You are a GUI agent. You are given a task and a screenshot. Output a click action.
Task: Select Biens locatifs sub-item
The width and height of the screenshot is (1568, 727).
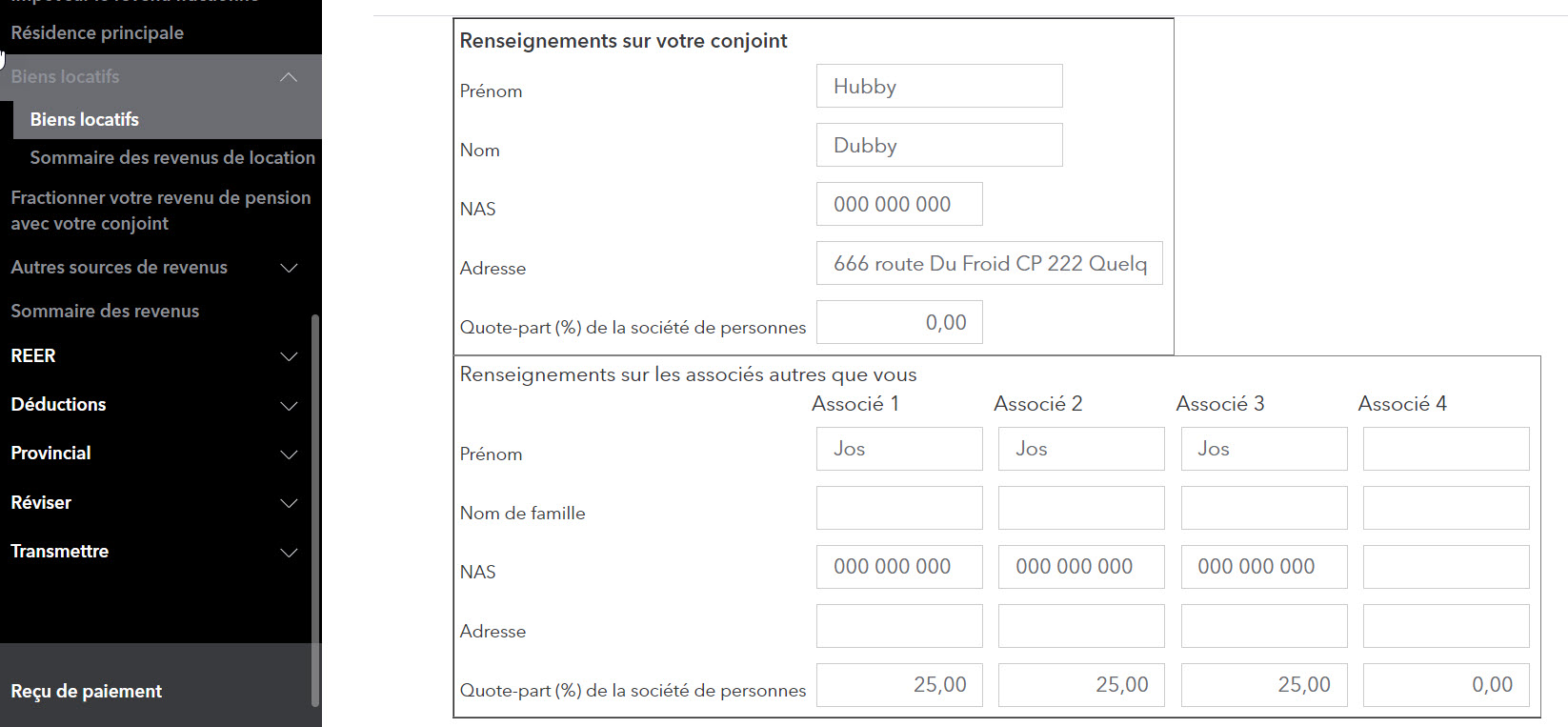(85, 120)
